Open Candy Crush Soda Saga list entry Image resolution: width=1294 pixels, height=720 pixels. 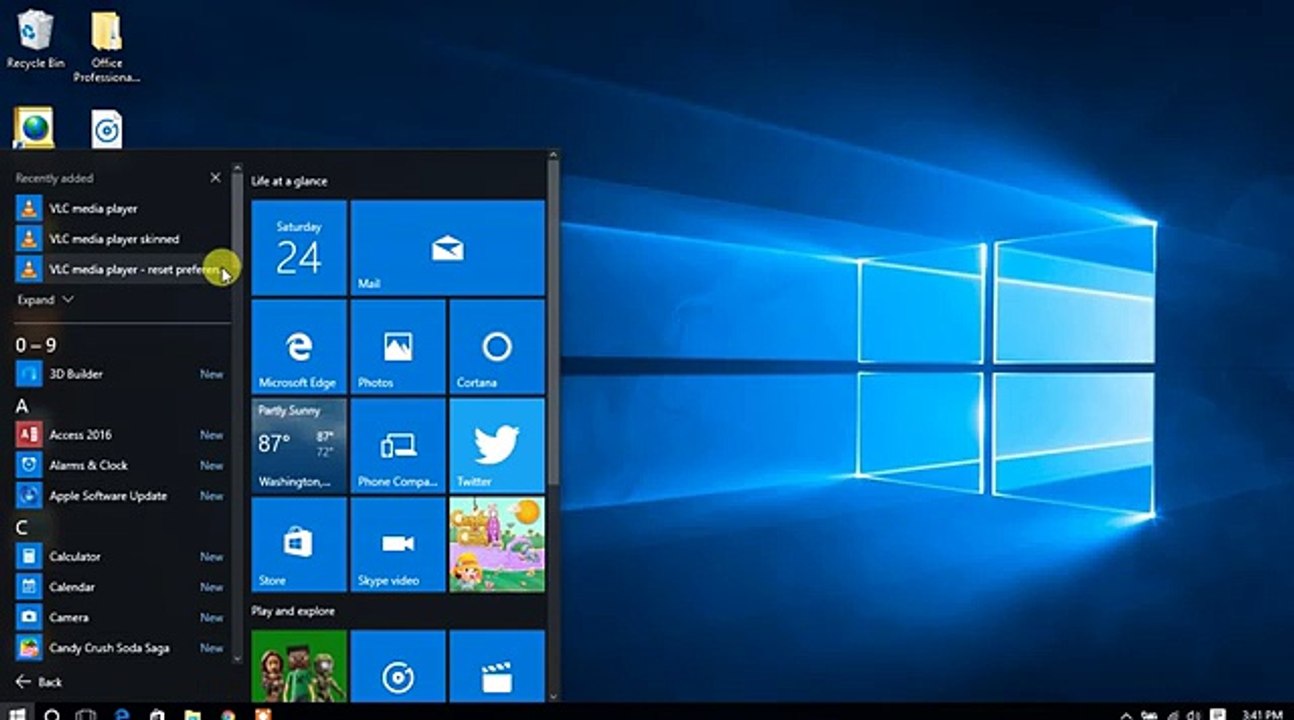(x=120, y=648)
